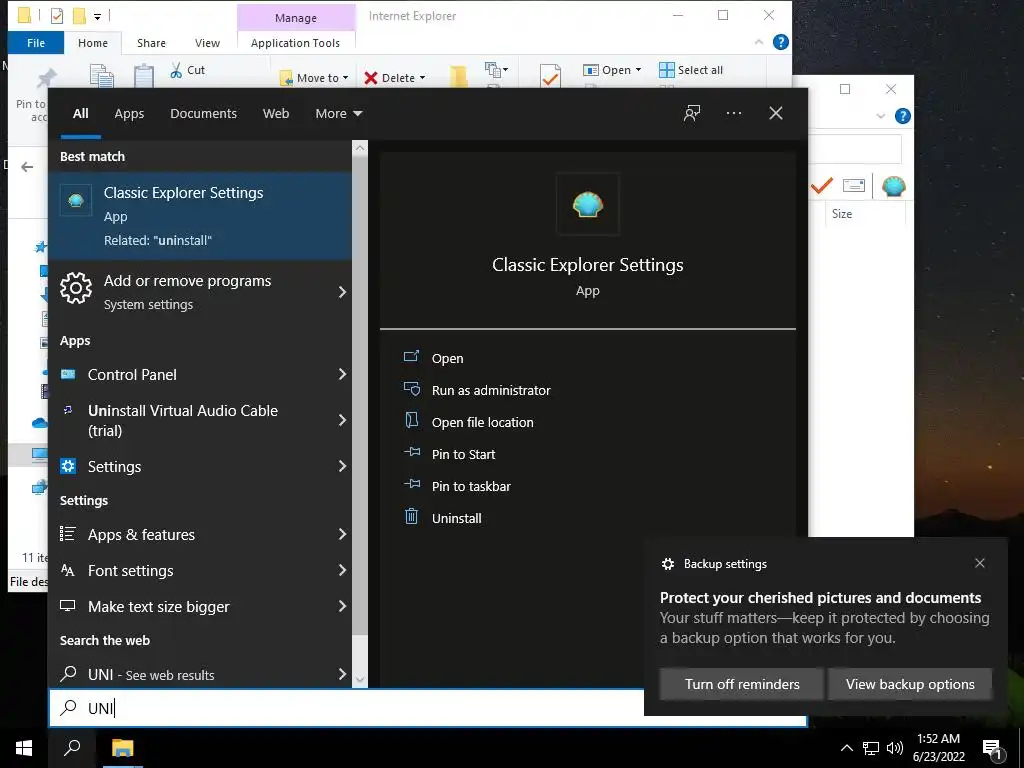The height and width of the screenshot is (768, 1024).
Task: Switch to the Web search filter tab
Action: (276, 114)
